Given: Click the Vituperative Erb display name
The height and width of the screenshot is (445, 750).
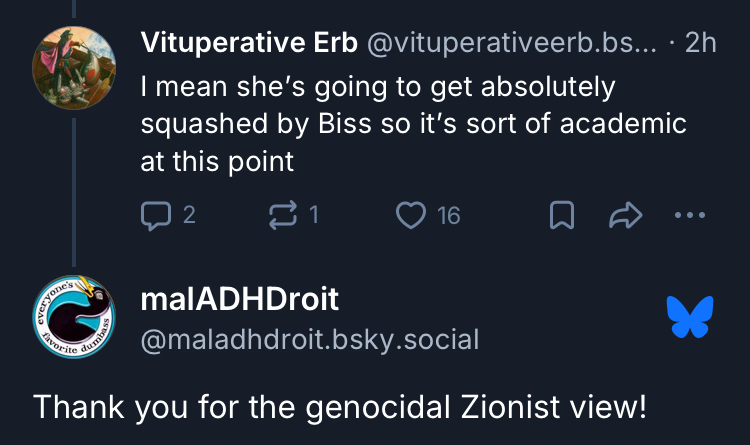Looking at the screenshot, I should point(249,43).
